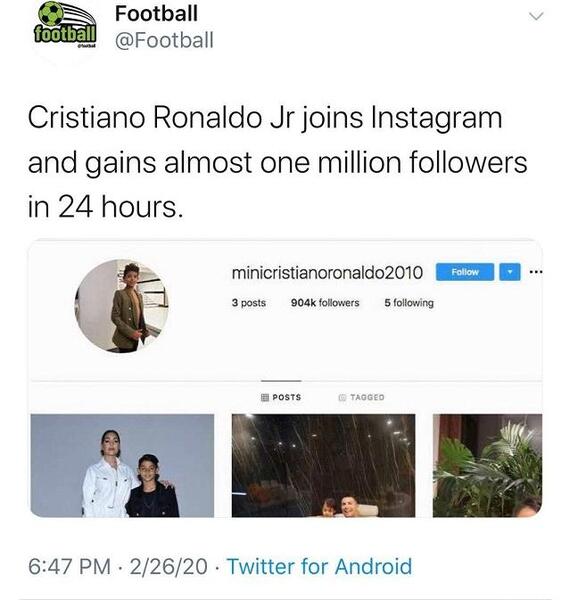This screenshot has width=570, height=600.
Task: Click the grid icon beside POSTS
Action: point(265,397)
